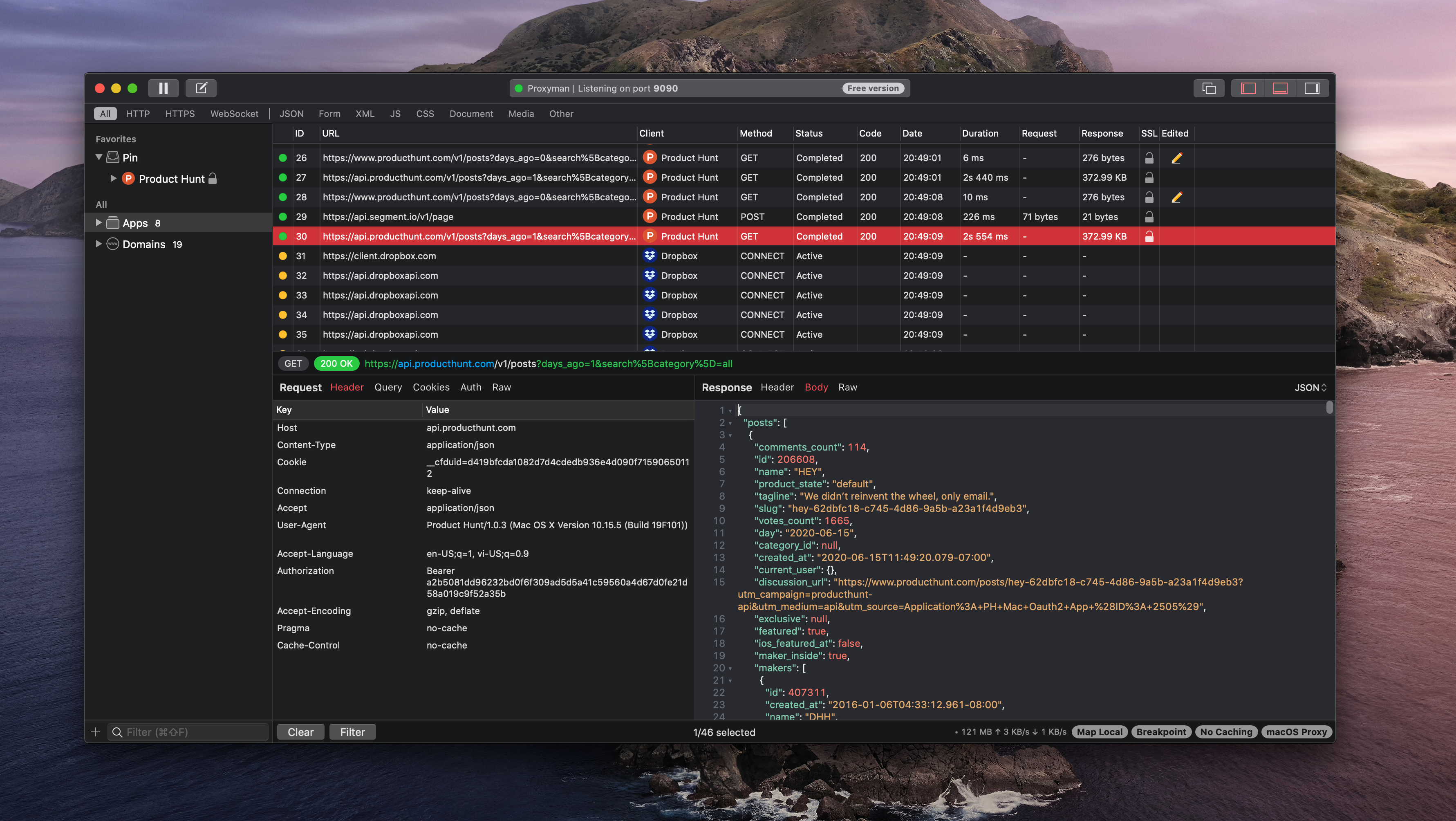
Task: Toggle the bottom detail panel icon
Action: point(1280,88)
